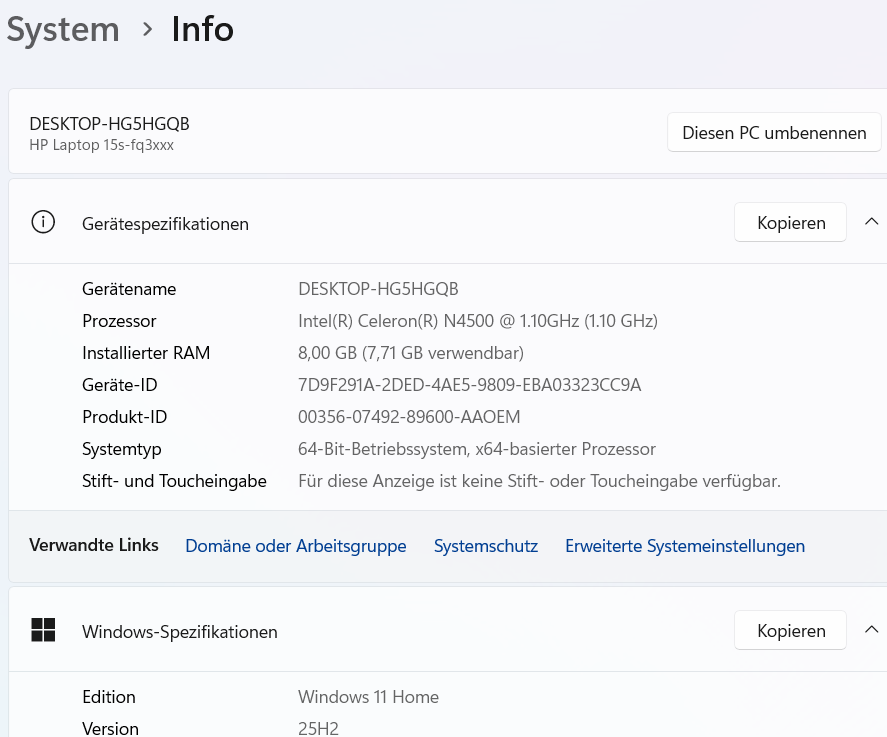Select the Geräte-ID value 7D9F291A-2DED-4AE5-9809-EBA03323CC9A

coord(470,385)
